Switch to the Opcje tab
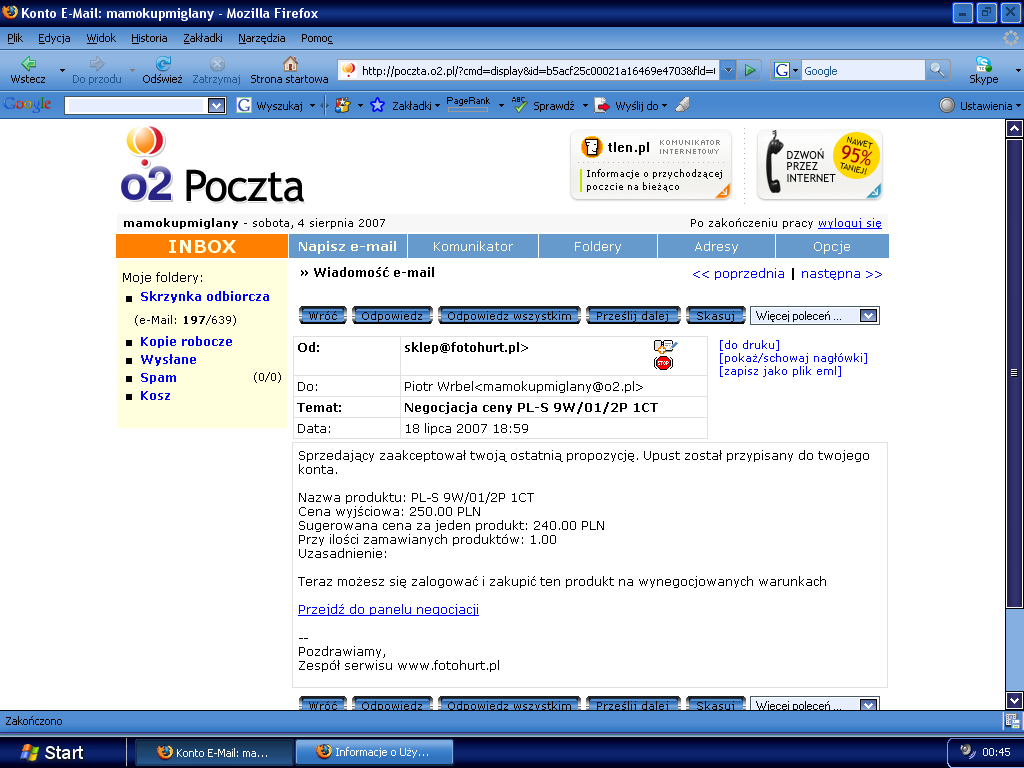The image size is (1024, 768). [832, 246]
